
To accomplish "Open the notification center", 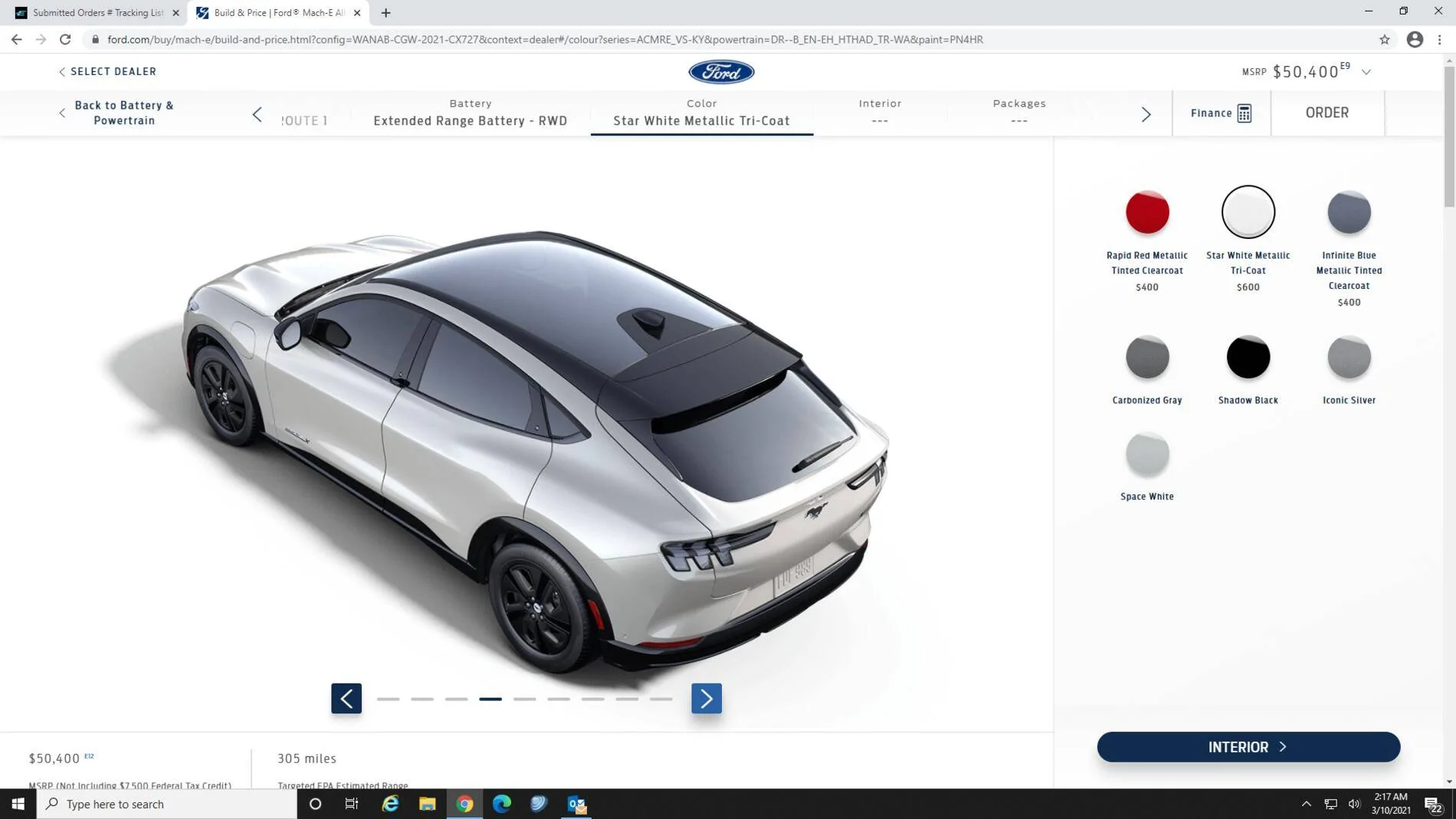I will [x=1433, y=804].
